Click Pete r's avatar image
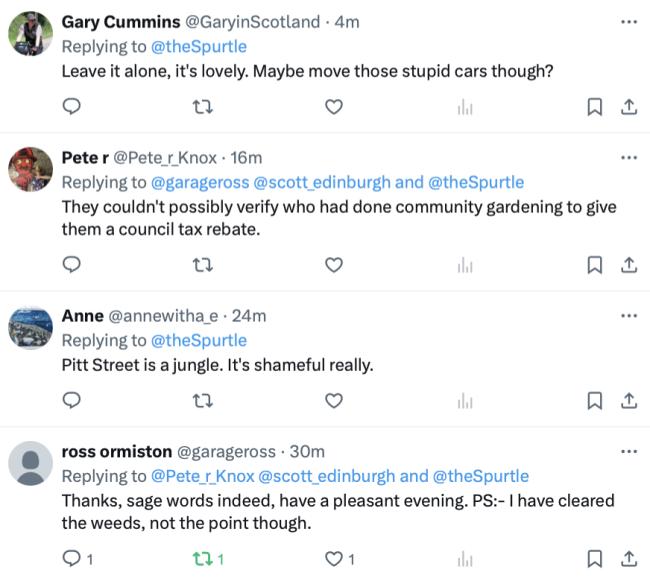Viewport: 650px width, 581px height. coord(30,169)
